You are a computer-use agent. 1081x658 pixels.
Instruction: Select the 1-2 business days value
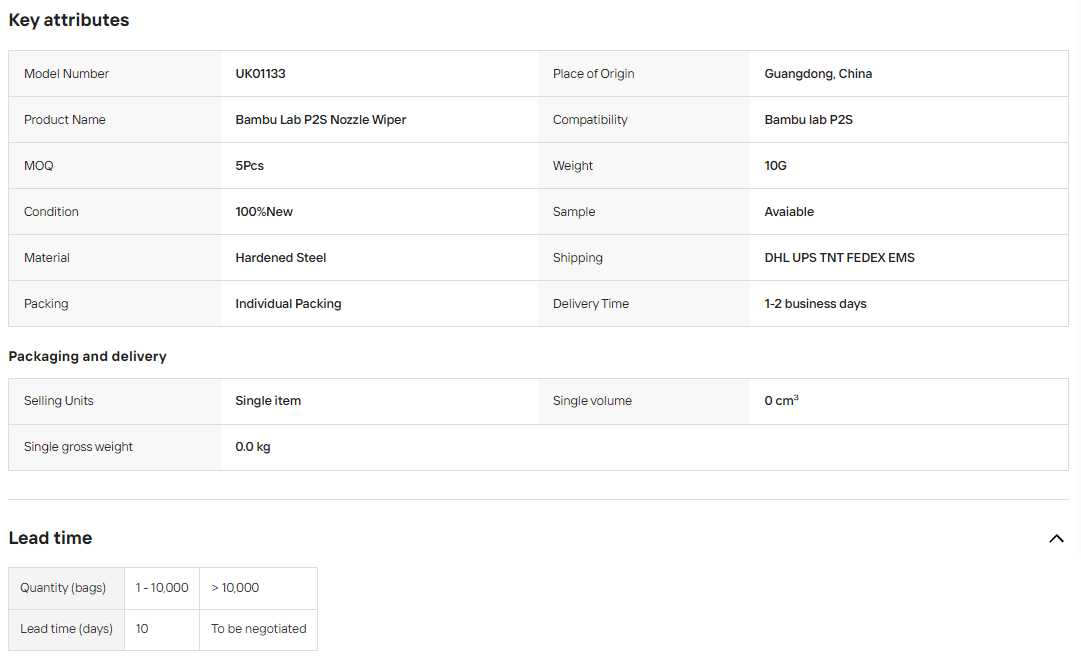coord(815,304)
